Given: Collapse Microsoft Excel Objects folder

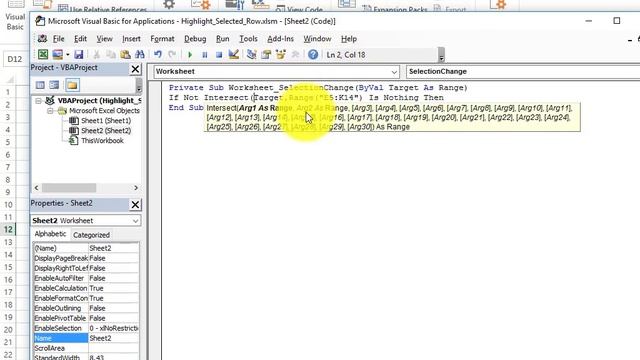Looking at the screenshot, I should coord(50,111).
